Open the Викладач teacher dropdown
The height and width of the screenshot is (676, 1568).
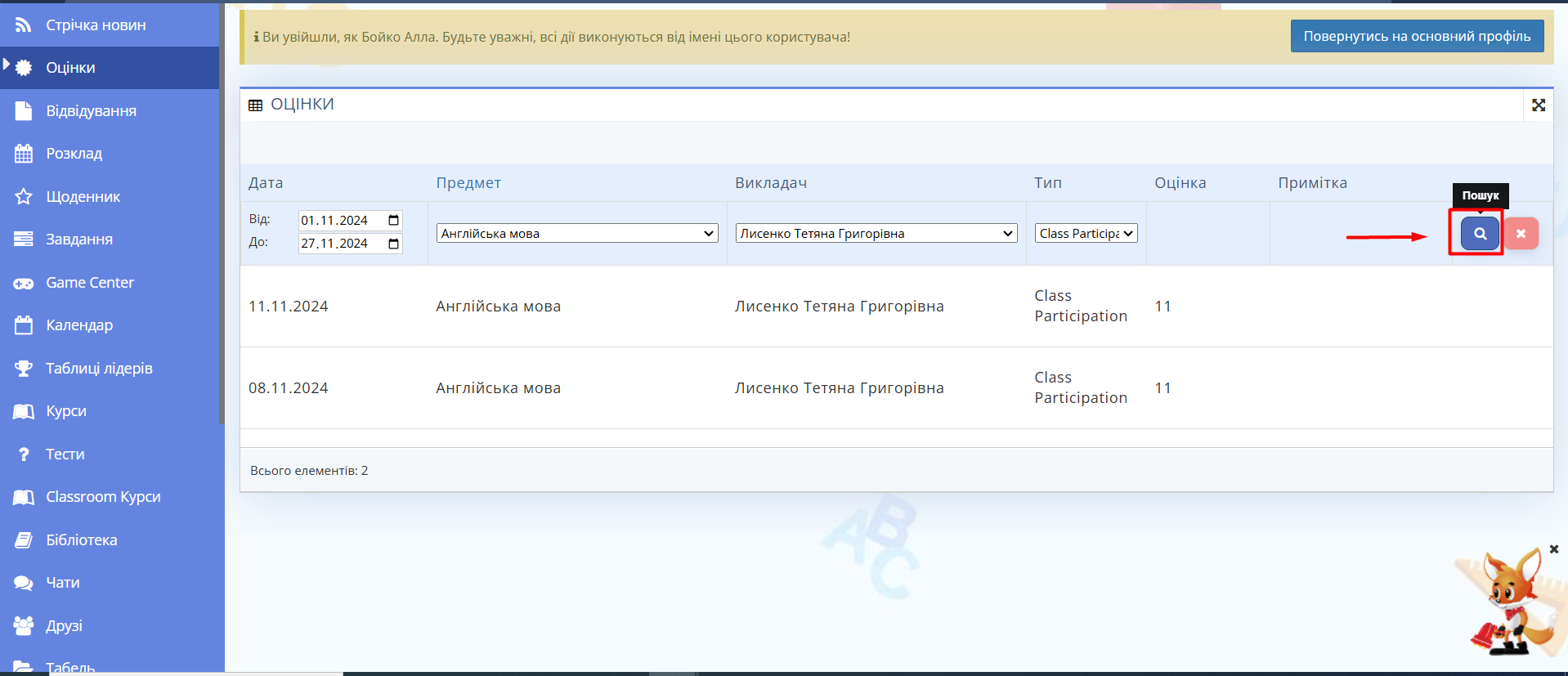click(x=876, y=234)
